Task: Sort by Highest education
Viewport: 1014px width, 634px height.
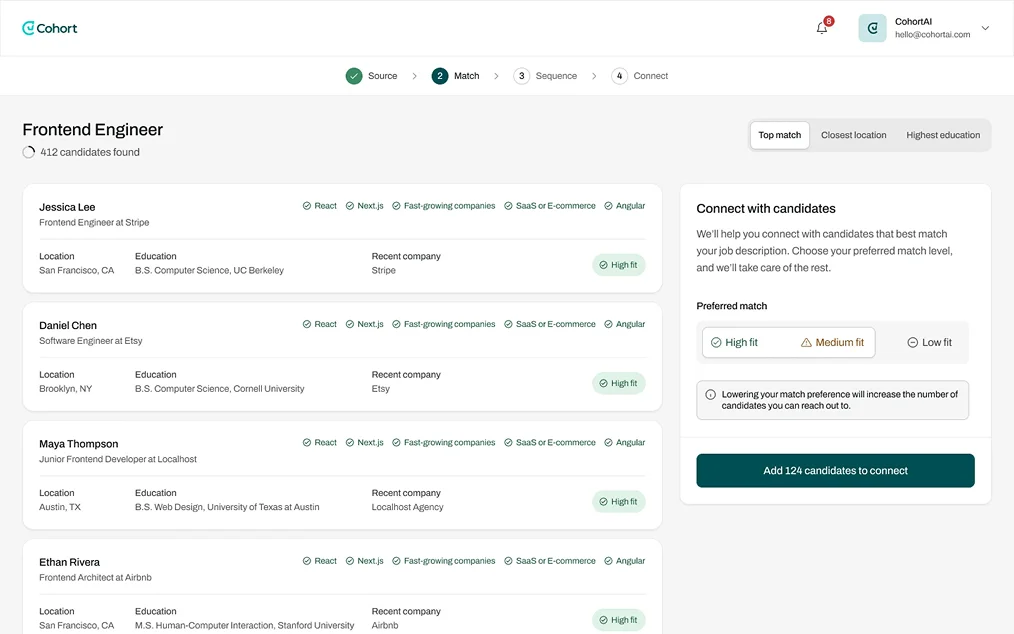Action: pyautogui.click(x=943, y=135)
